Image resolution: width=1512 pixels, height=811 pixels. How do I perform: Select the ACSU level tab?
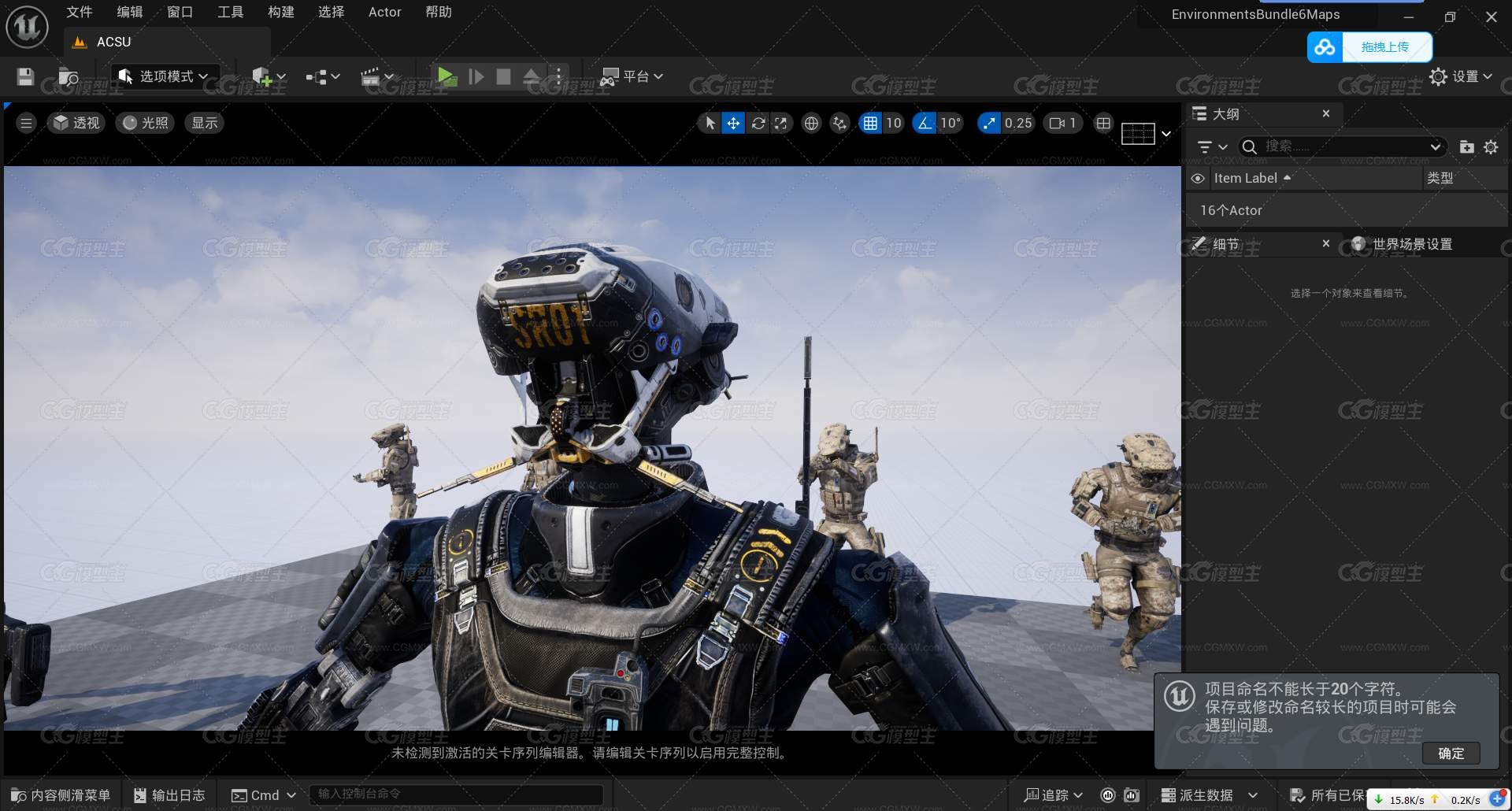click(x=167, y=42)
